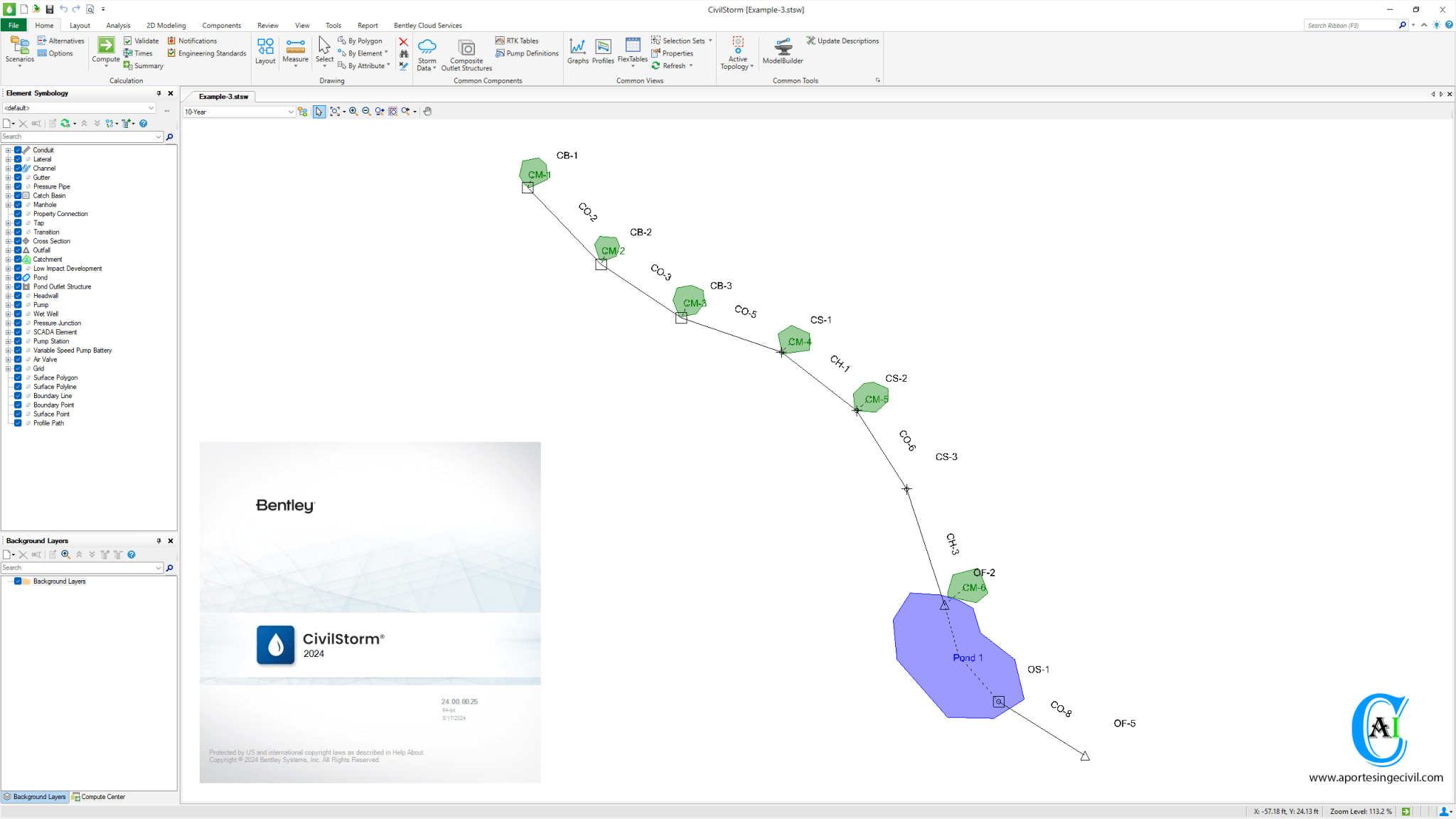Open the Components ribbon tab
This screenshot has width=1456, height=819.
[x=221, y=26]
